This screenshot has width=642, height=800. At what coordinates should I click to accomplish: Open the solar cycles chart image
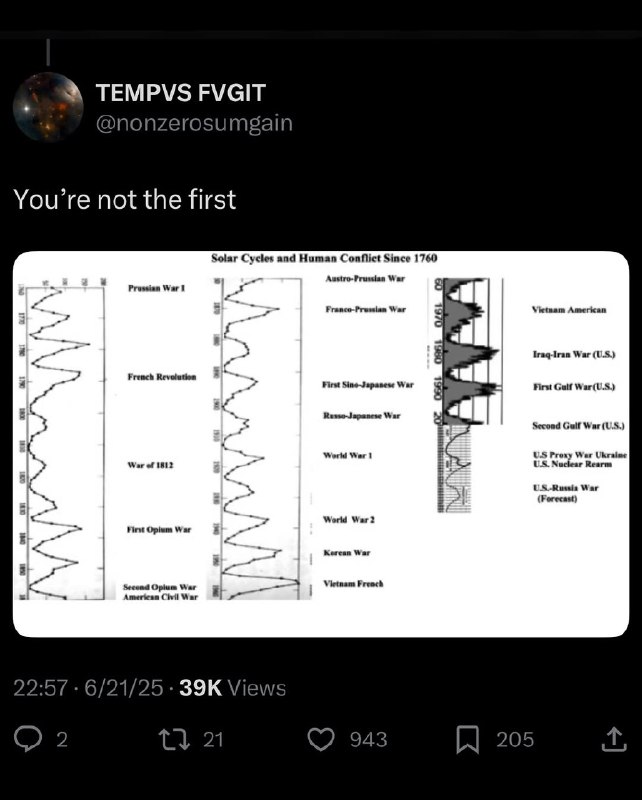point(321,444)
